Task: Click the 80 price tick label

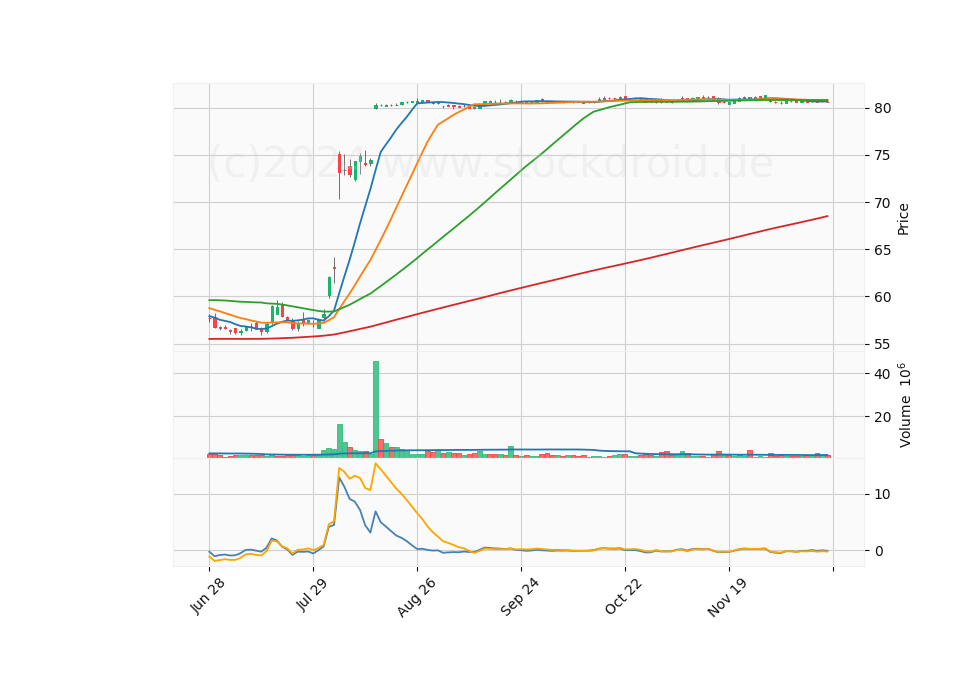Action: (882, 108)
